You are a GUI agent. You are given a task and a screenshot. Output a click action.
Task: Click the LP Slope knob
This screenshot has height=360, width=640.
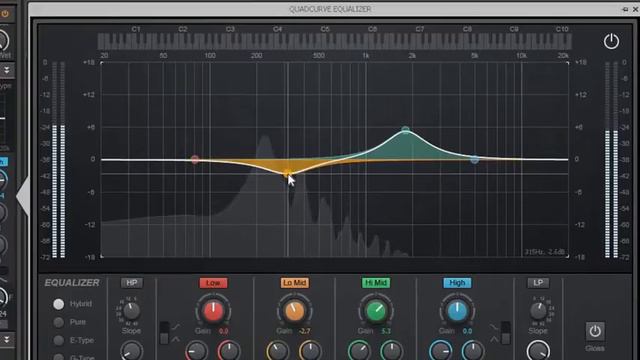tap(538, 311)
